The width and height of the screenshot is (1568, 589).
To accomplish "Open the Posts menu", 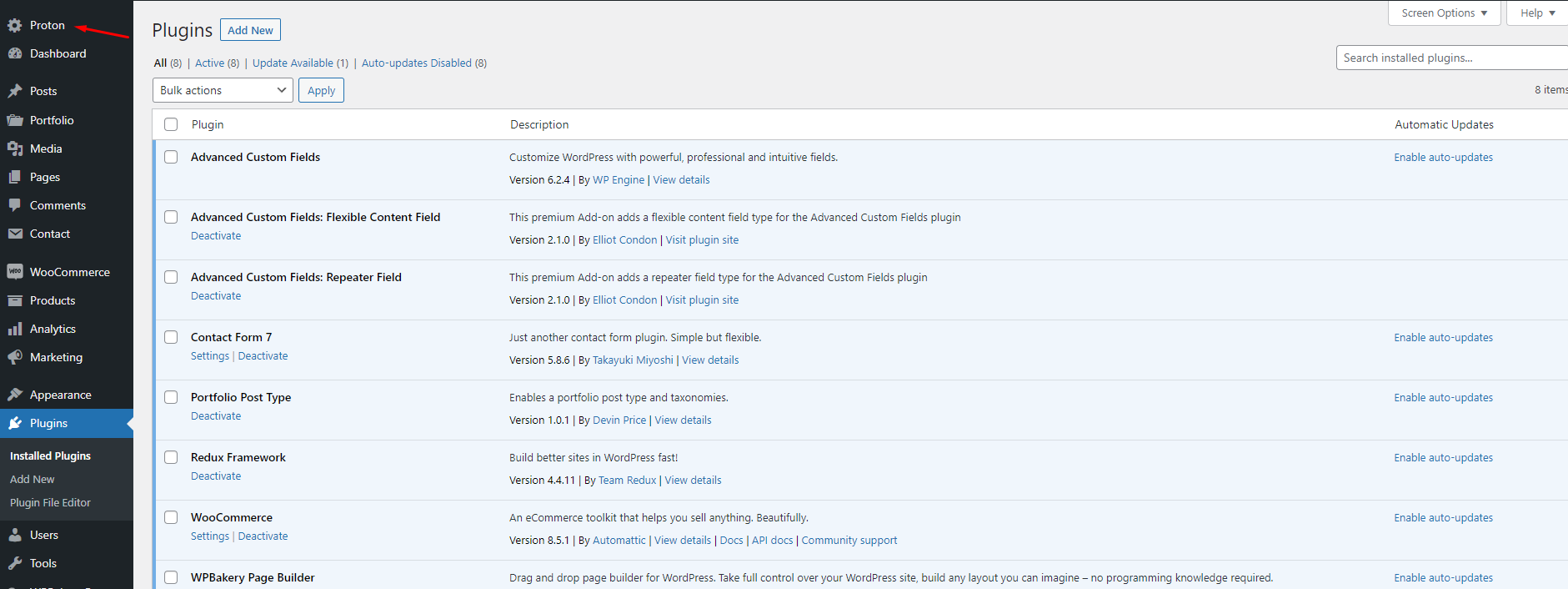I will tap(43, 91).
